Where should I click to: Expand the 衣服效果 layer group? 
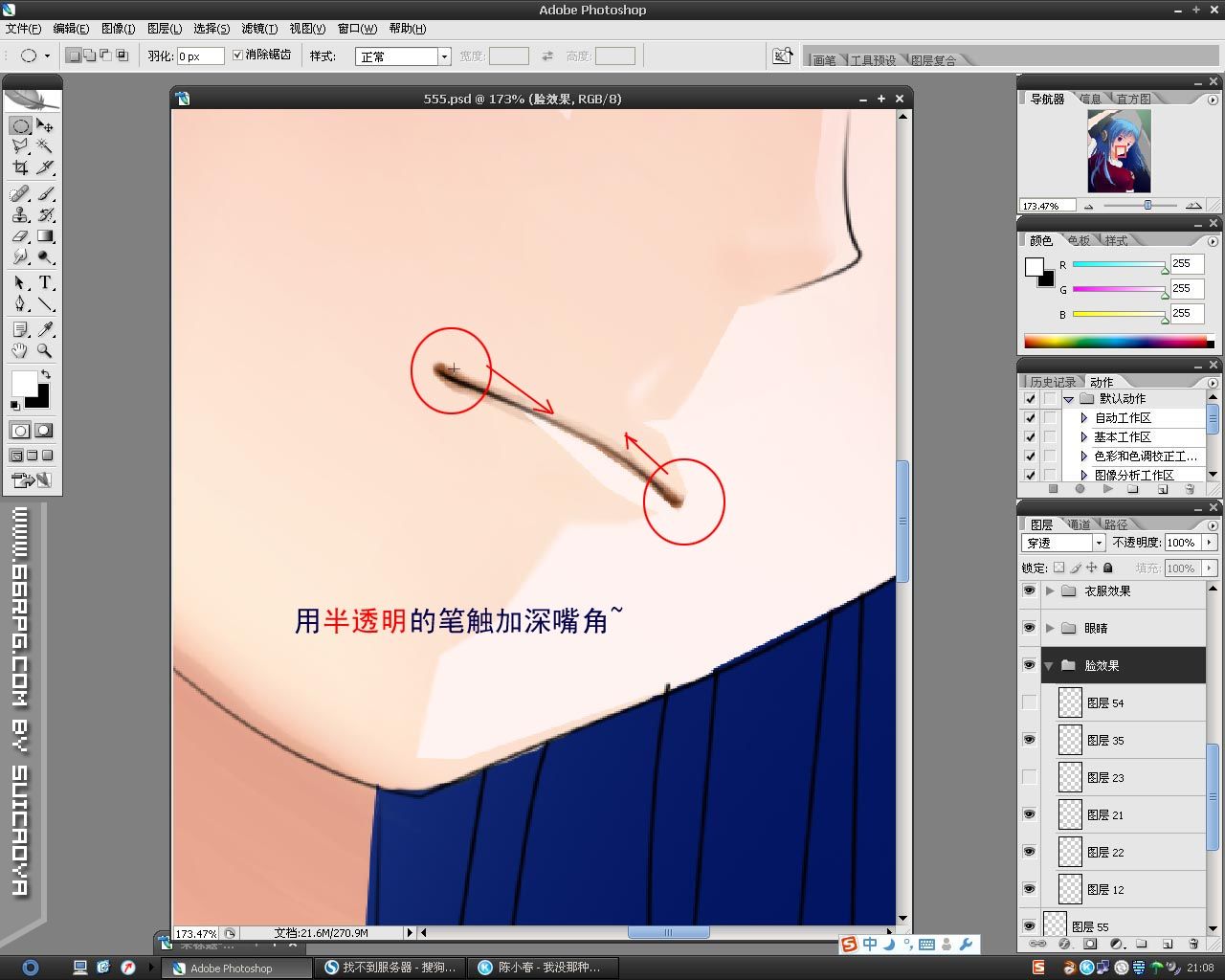(x=1050, y=590)
